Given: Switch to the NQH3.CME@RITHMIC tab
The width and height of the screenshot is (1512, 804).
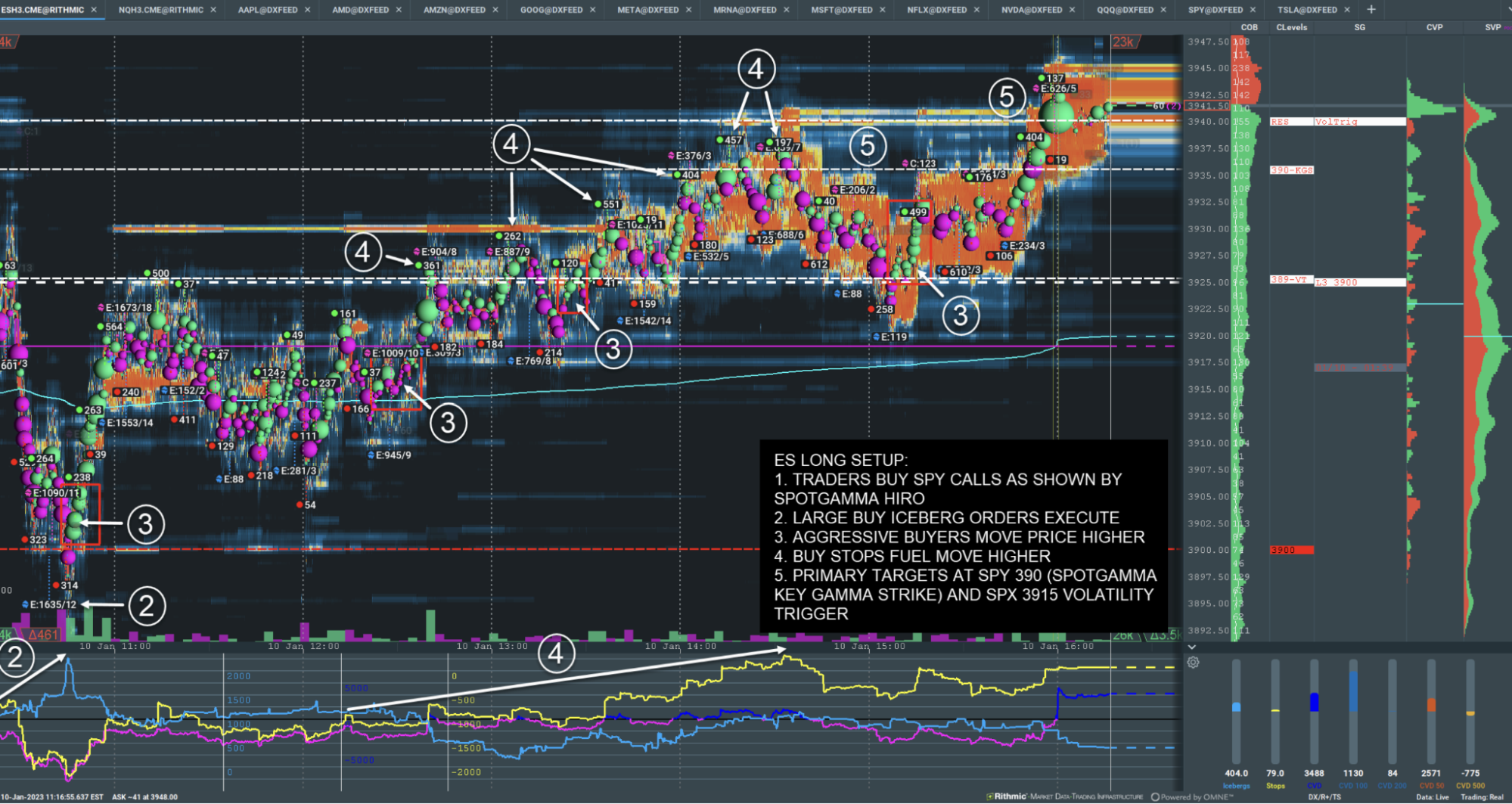Looking at the screenshot, I should 160,10.
